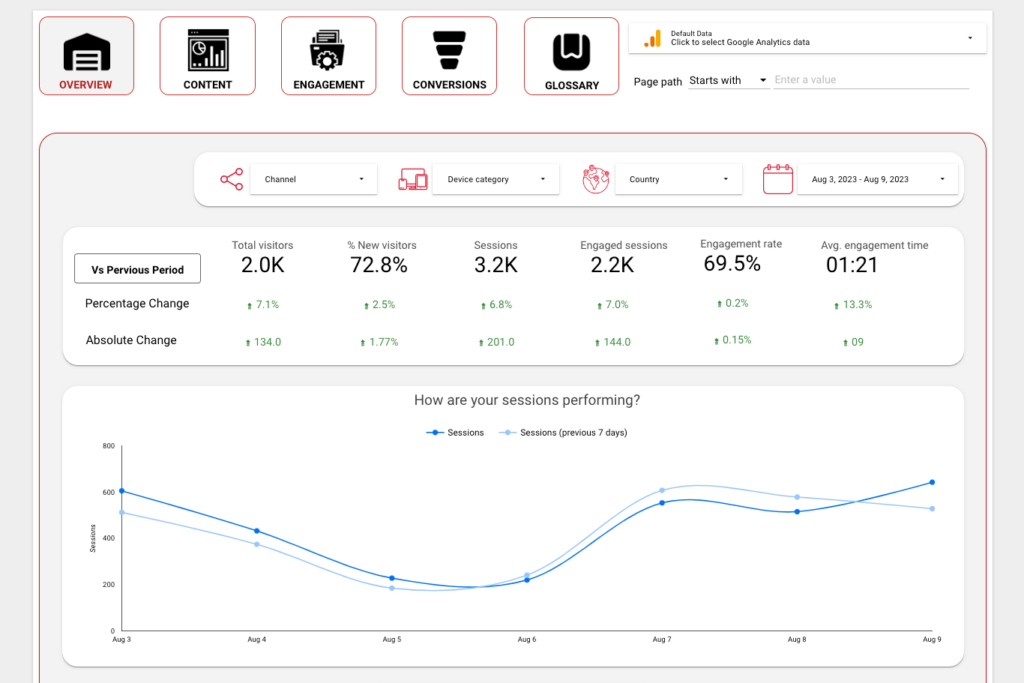Open the Aug 3 - Aug 9 date range picker

[x=875, y=180]
